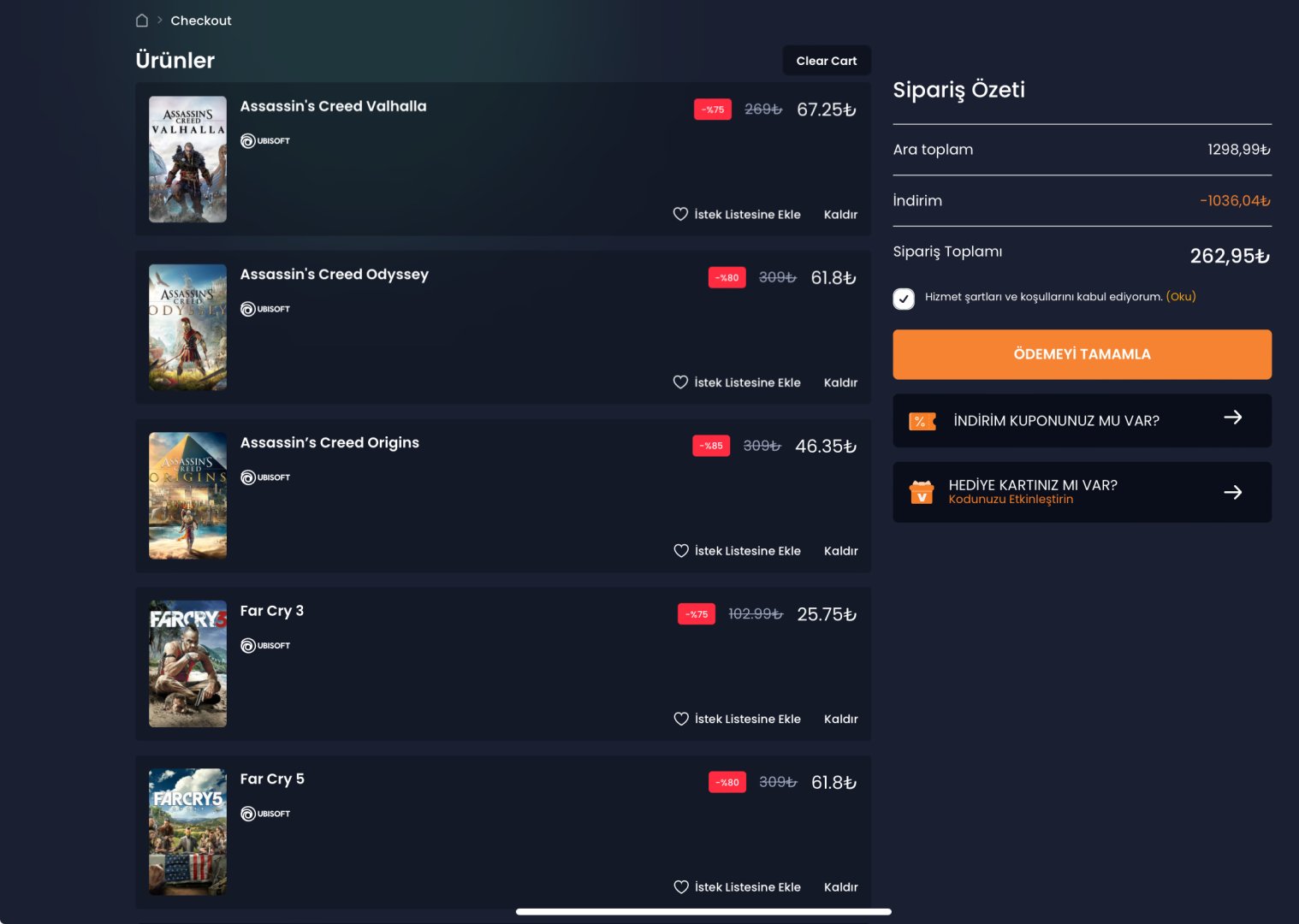The width and height of the screenshot is (1299, 924).
Task: Open Assassin's Creed Origins cover thumbnail
Action: click(188, 495)
